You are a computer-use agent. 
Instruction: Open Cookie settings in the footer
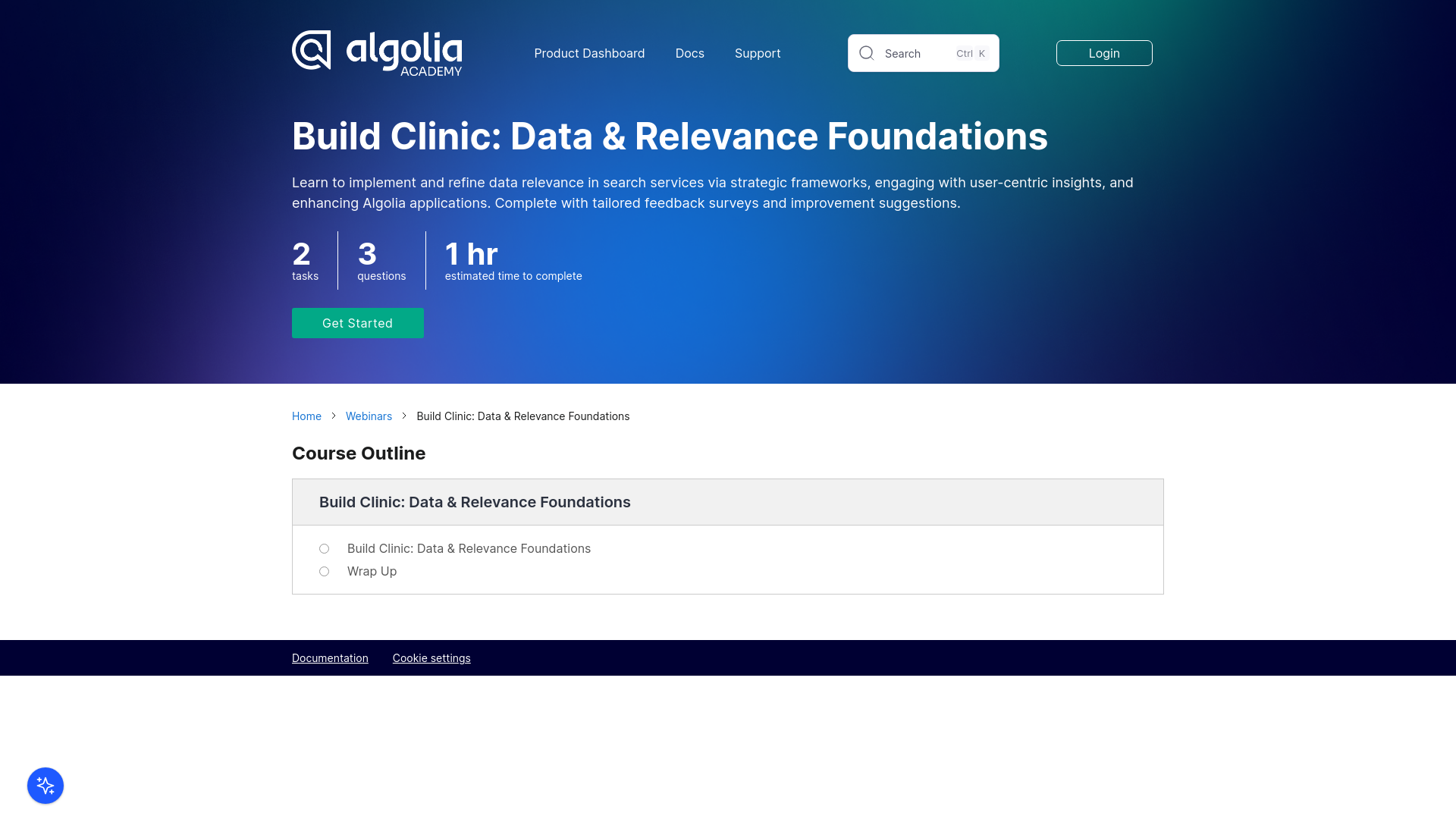431,658
